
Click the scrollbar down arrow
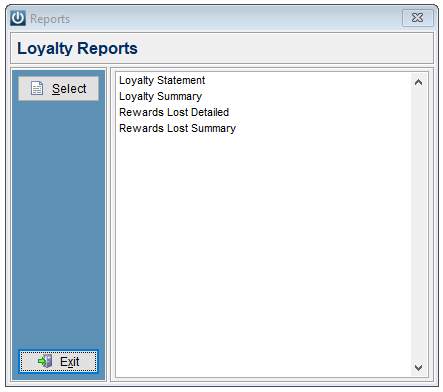(418, 368)
